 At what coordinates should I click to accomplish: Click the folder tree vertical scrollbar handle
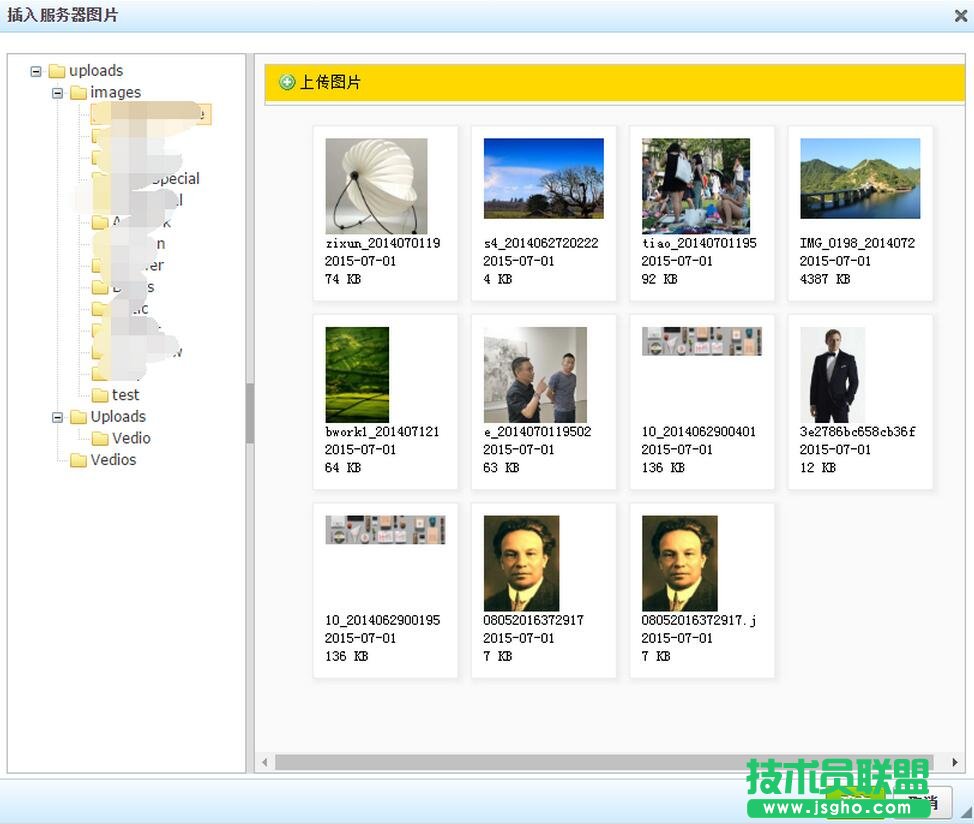250,414
